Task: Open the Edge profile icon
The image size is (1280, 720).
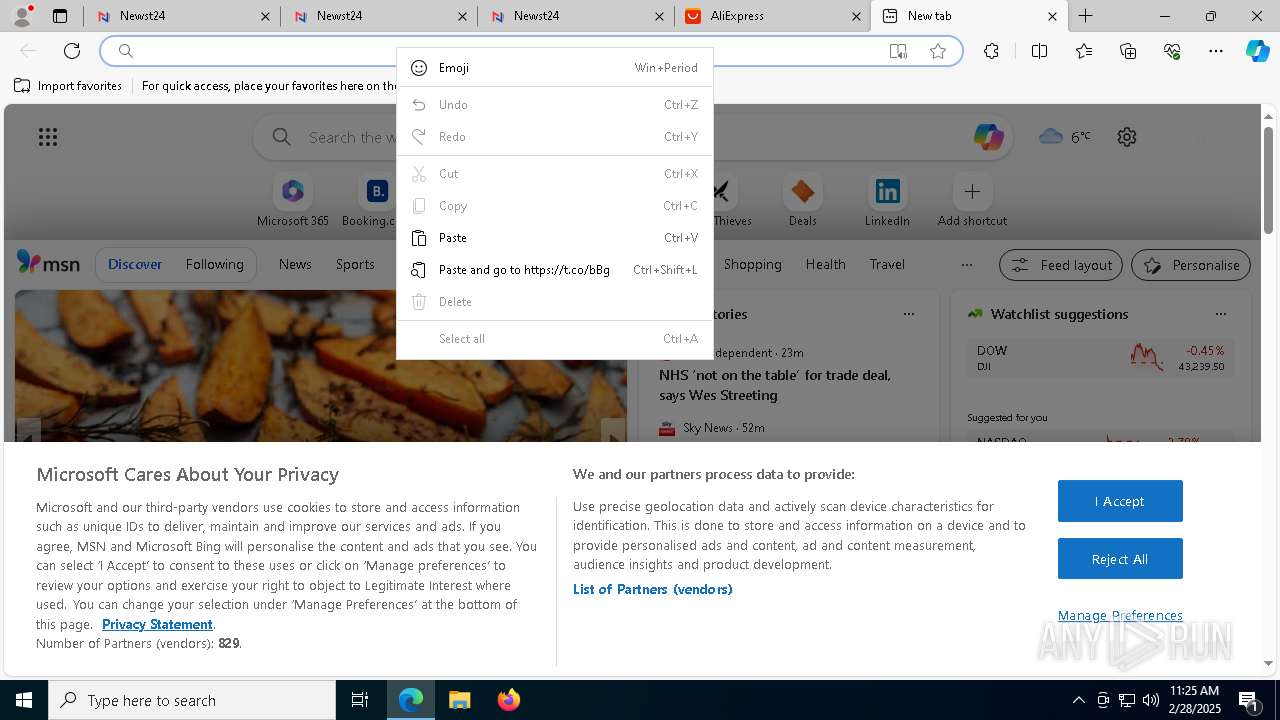Action: [x=22, y=16]
